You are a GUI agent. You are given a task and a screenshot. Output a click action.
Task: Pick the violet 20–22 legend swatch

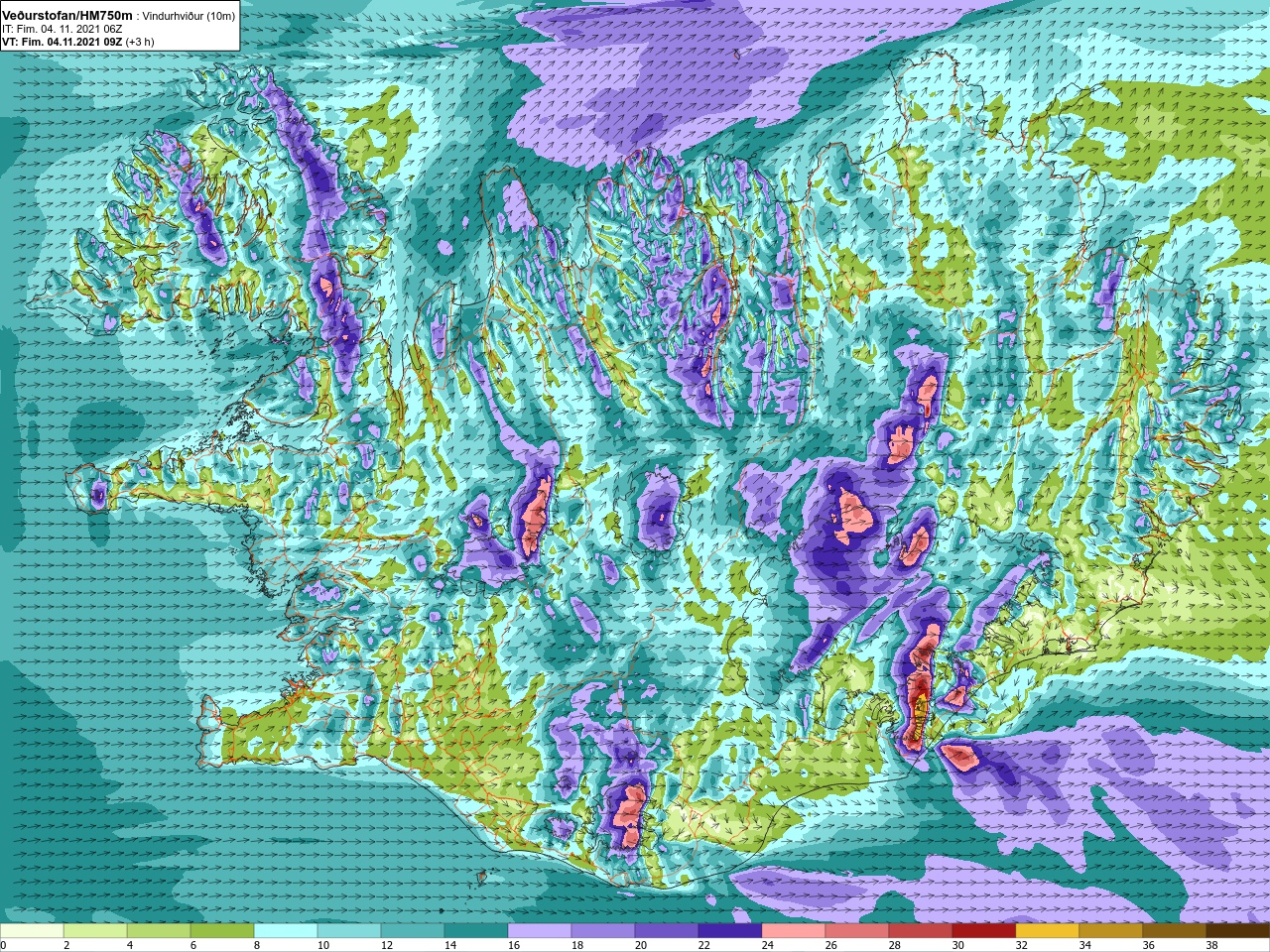[x=667, y=931]
